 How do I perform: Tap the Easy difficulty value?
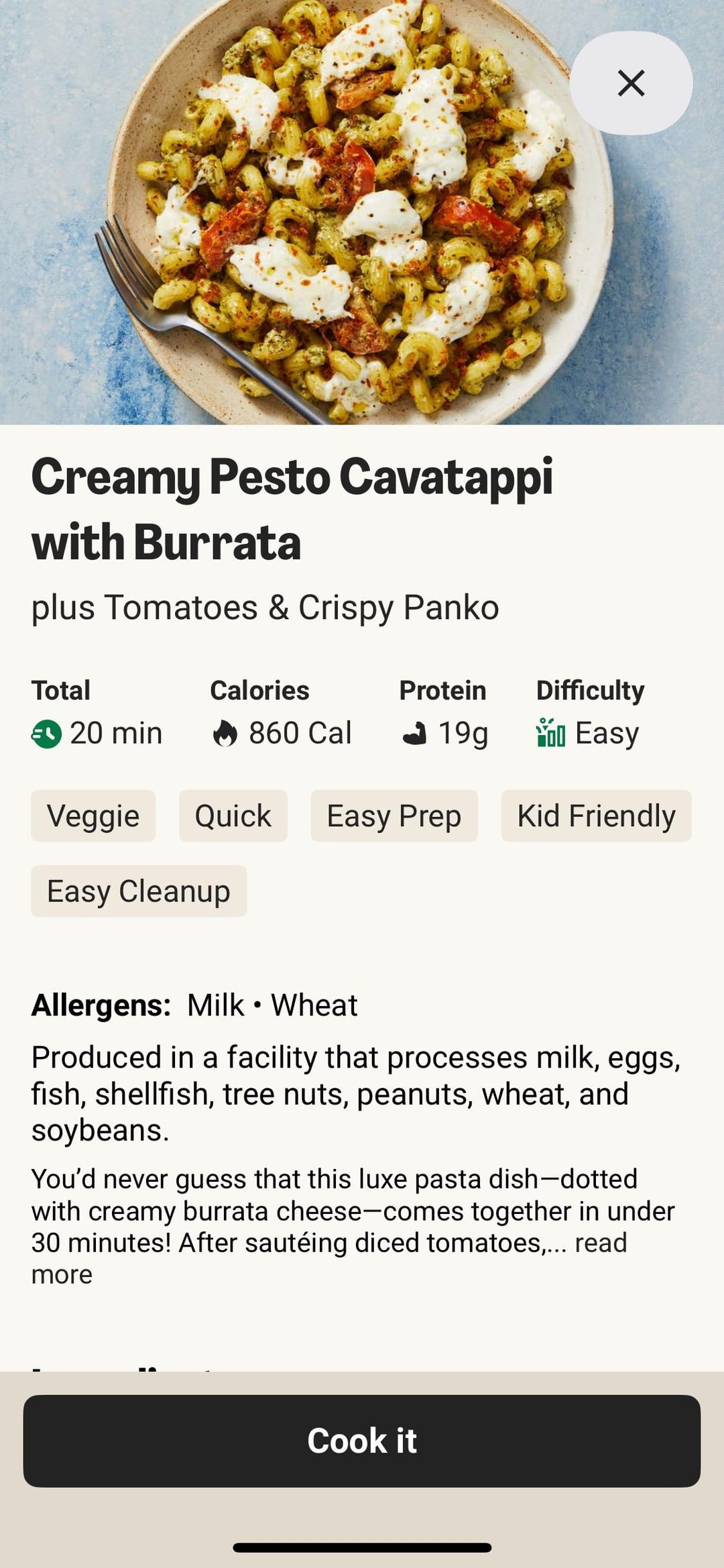pos(607,733)
